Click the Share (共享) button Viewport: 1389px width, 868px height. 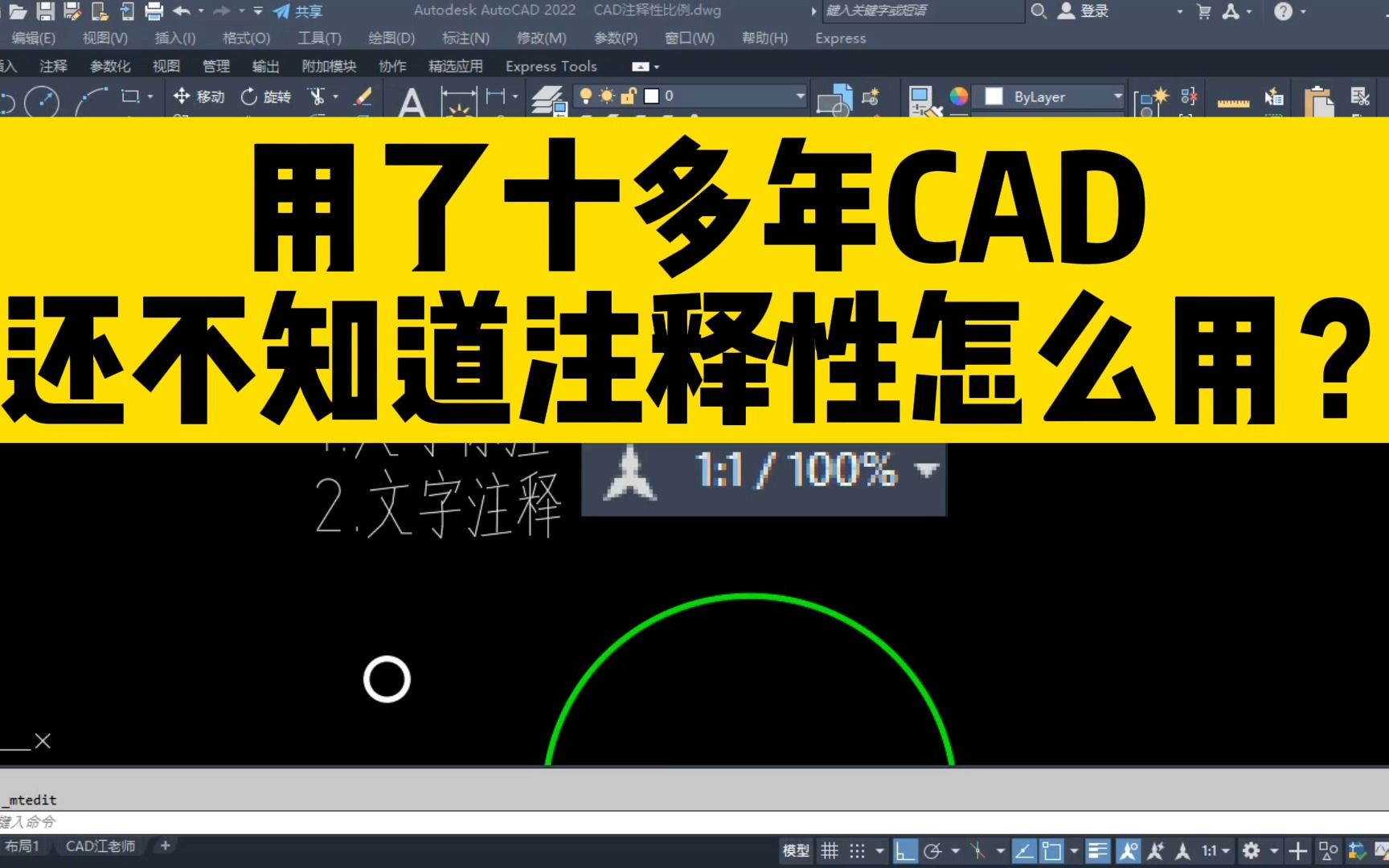point(298,11)
